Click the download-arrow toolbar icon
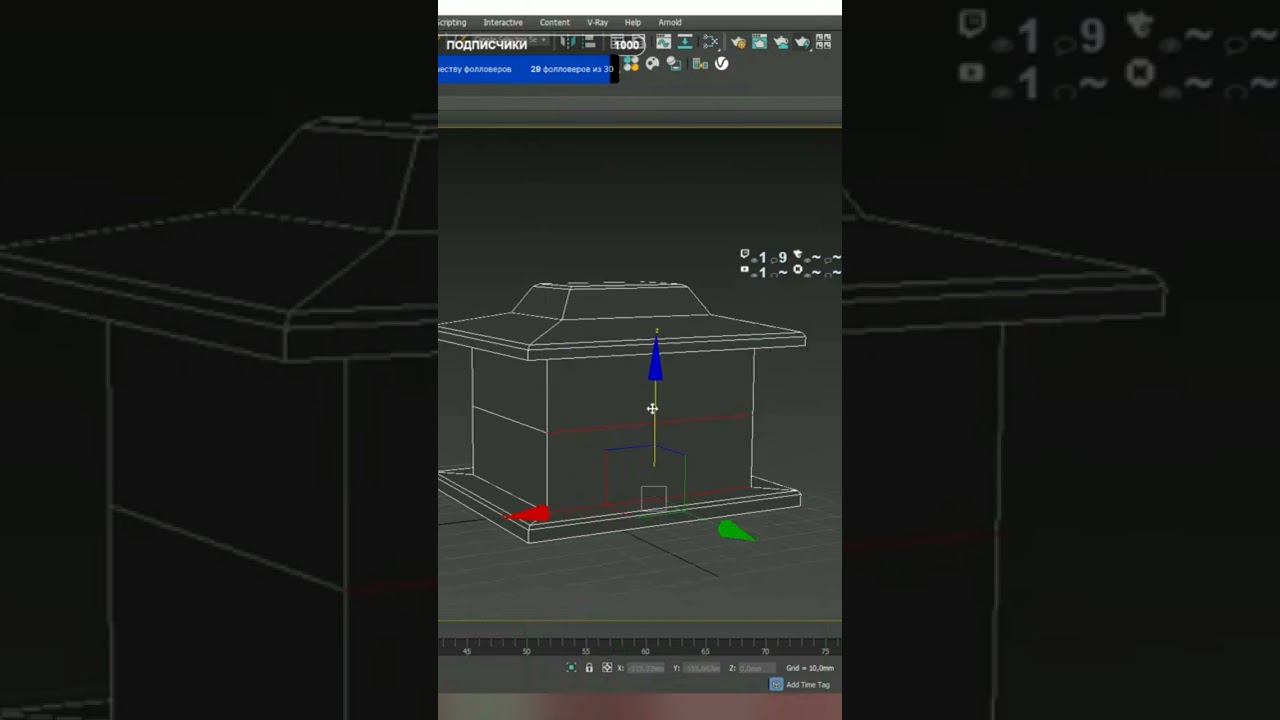The image size is (1280, 720). 685,42
